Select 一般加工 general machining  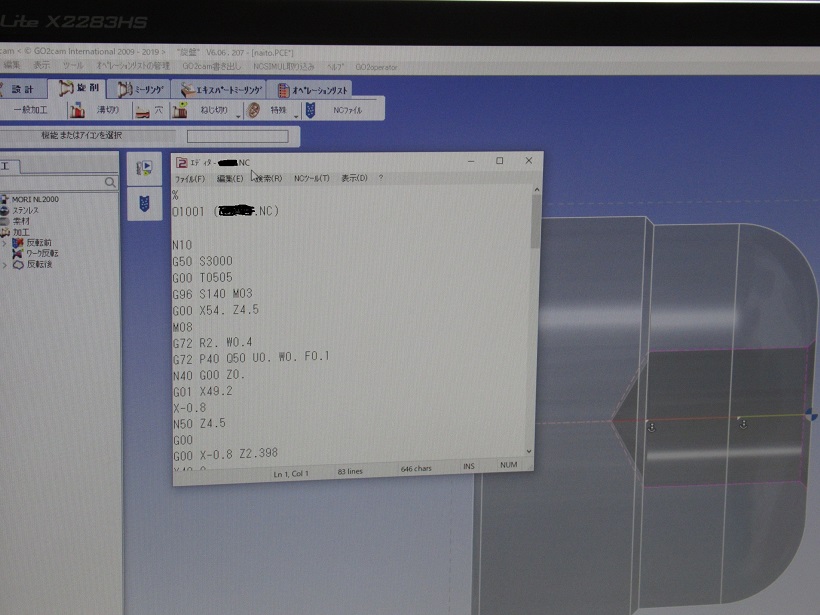[x=30, y=110]
